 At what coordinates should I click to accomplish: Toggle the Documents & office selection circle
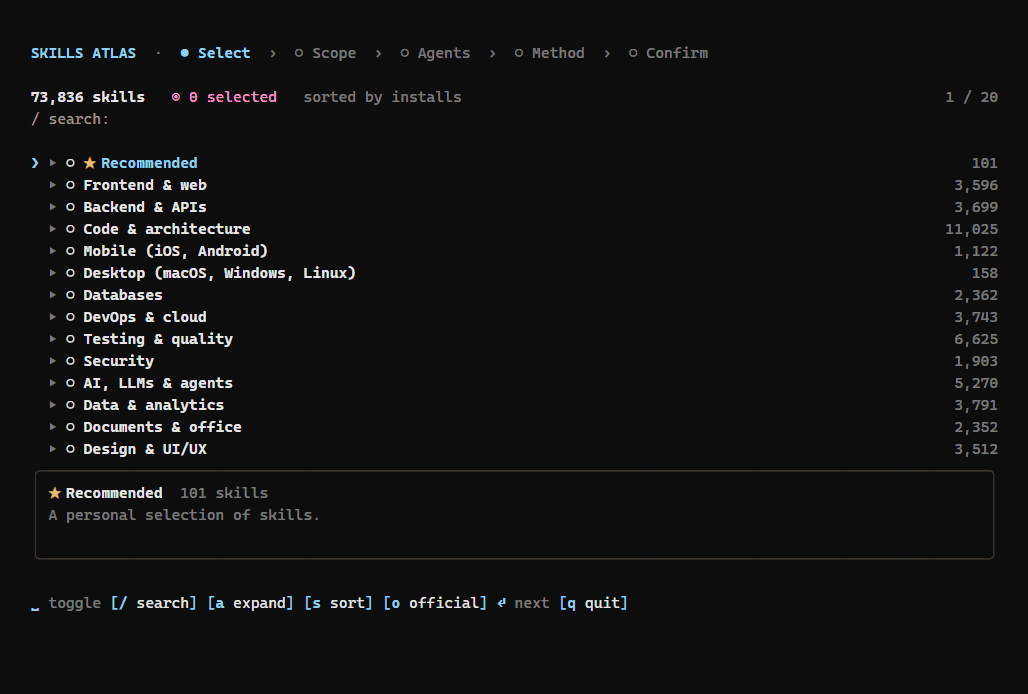(x=70, y=427)
